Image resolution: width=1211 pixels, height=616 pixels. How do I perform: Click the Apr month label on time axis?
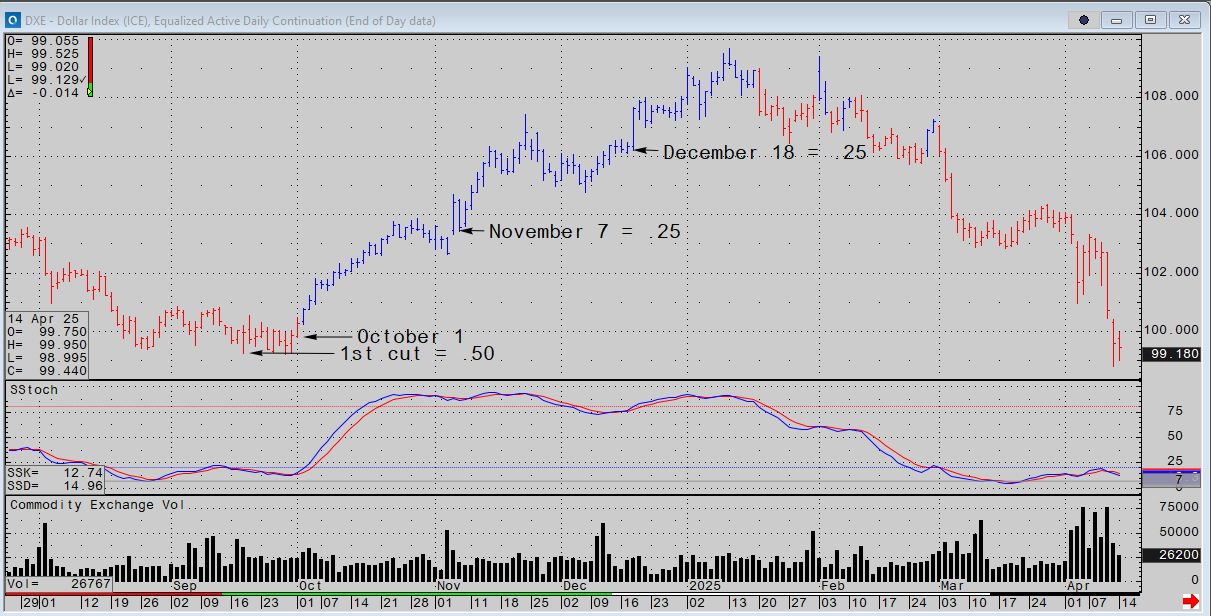pyautogui.click(x=1078, y=585)
